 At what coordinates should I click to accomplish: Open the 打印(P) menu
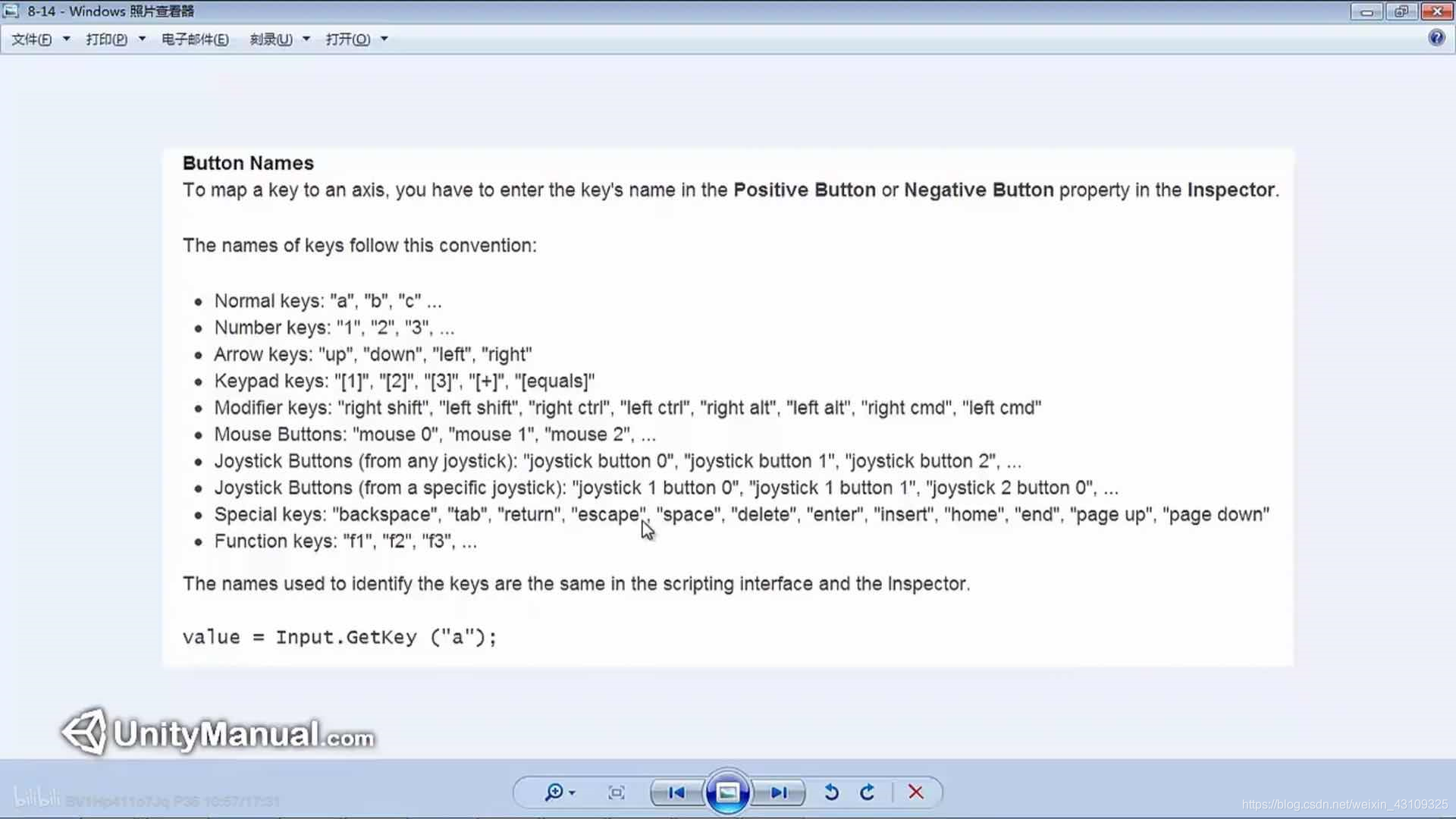(x=106, y=39)
